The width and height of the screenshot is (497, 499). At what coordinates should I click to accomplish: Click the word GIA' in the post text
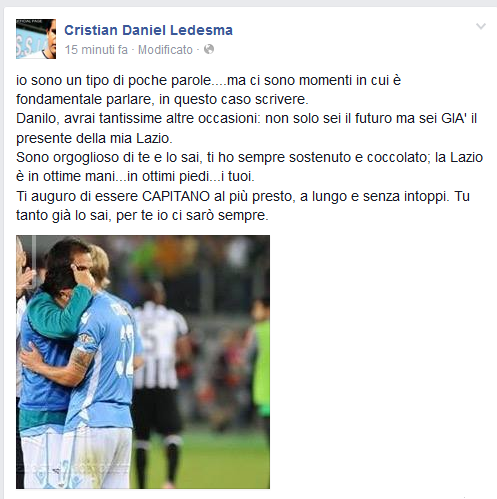pos(454,119)
